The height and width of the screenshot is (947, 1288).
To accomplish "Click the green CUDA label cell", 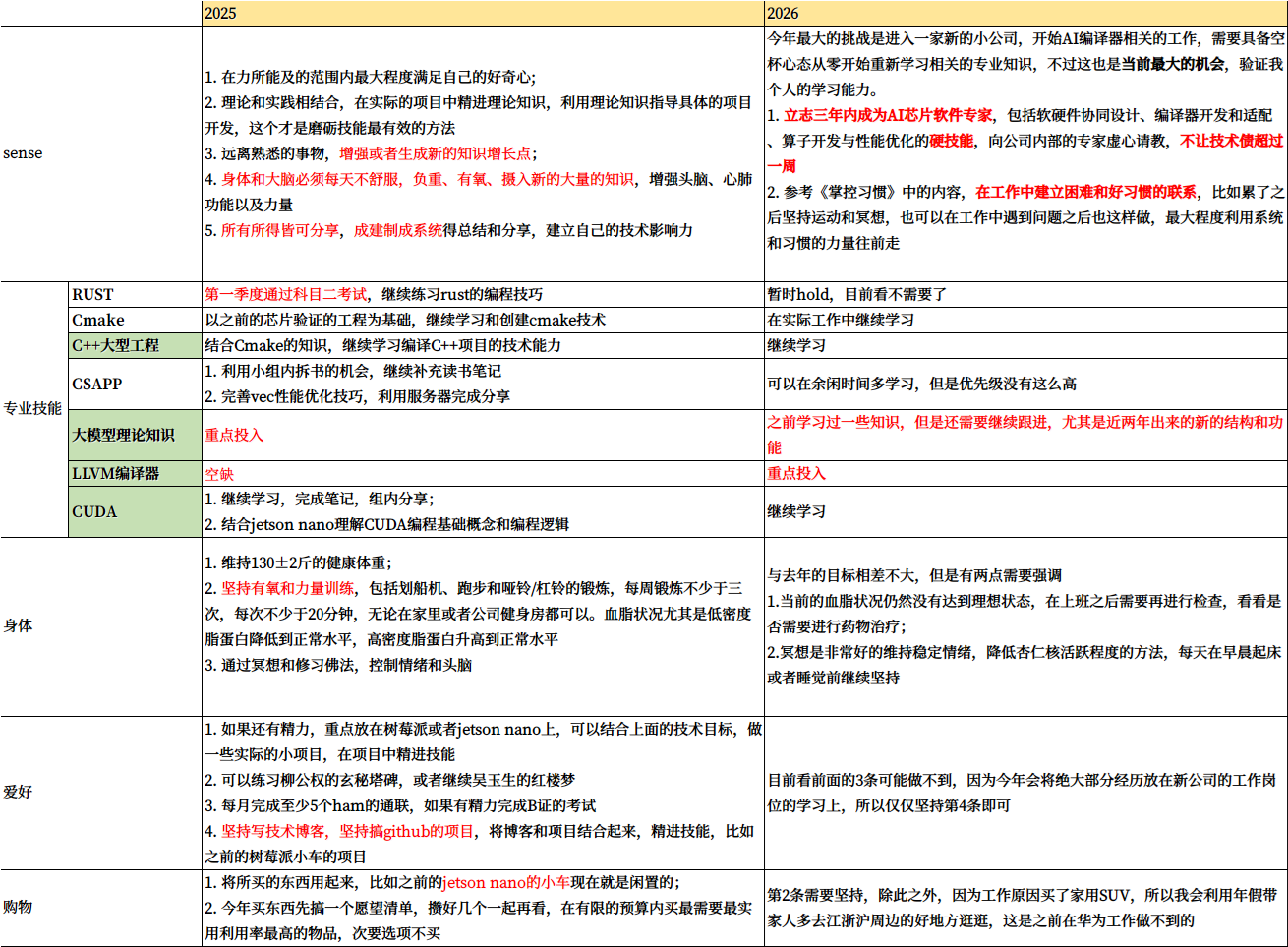I will pyautogui.click(x=134, y=511).
